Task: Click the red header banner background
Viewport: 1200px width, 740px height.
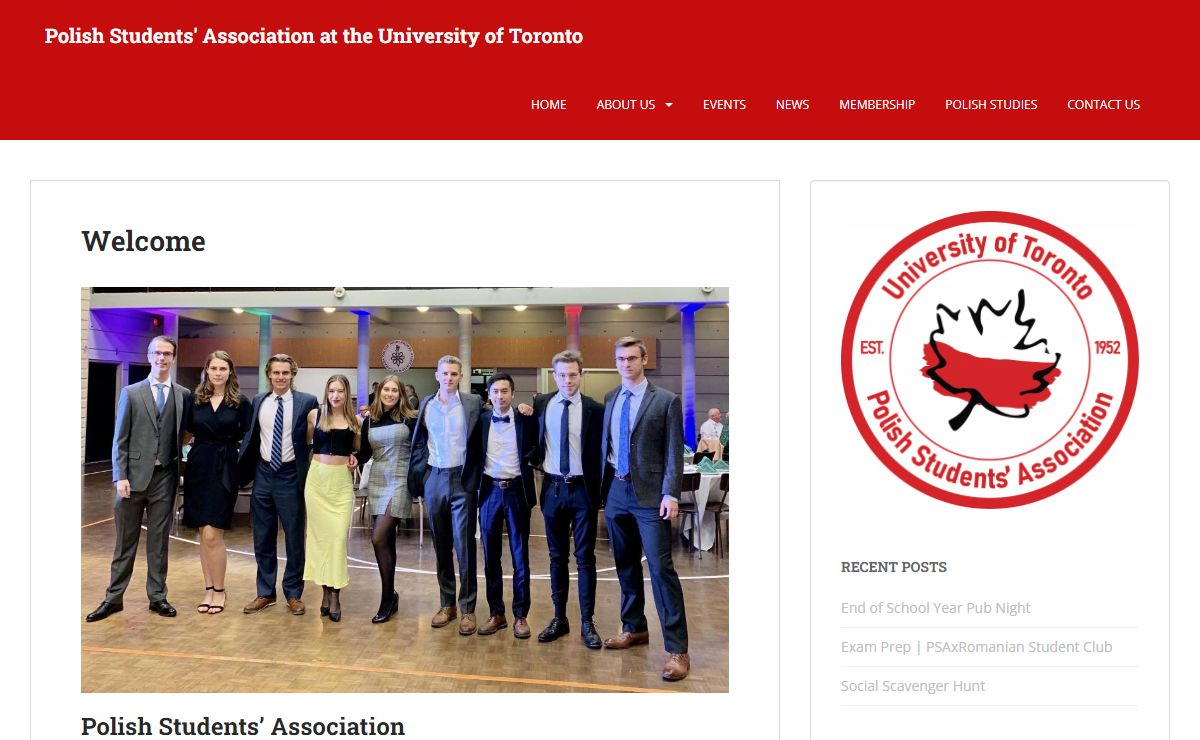Action: (850, 40)
